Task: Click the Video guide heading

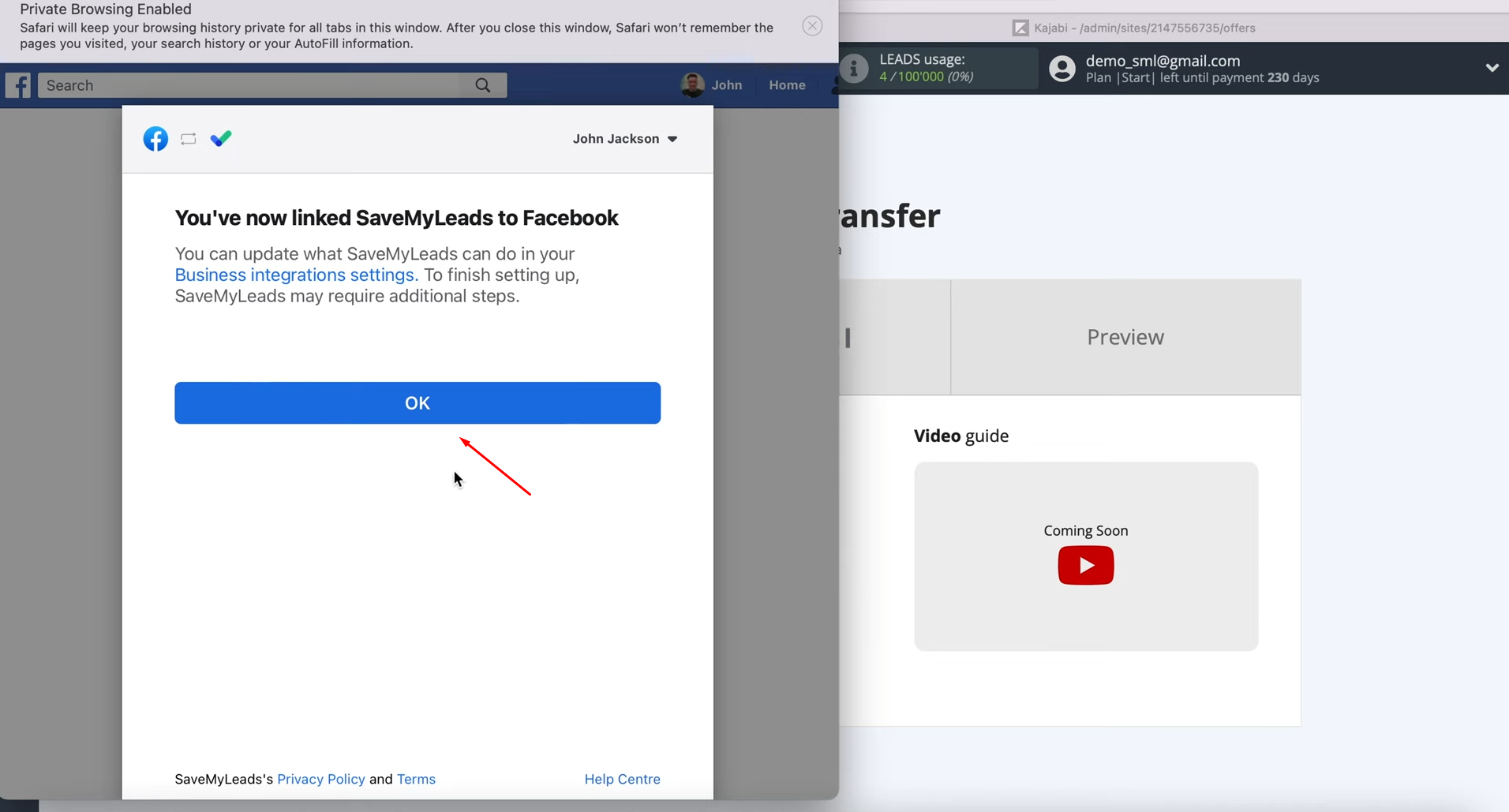Action: pos(961,436)
